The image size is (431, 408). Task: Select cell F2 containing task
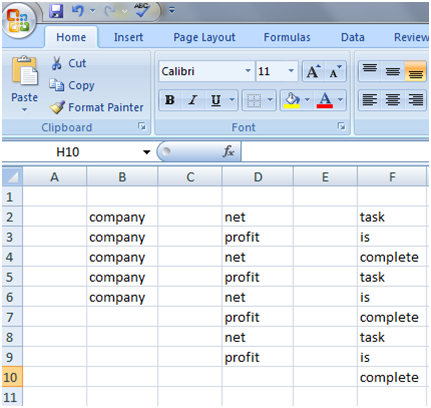coord(392,217)
